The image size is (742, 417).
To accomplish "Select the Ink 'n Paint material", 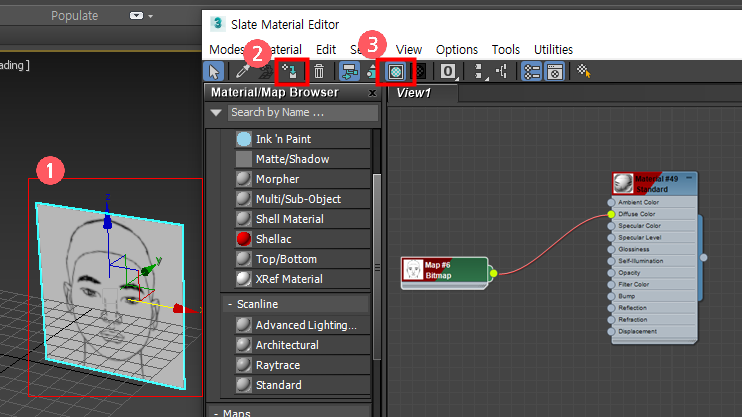I will tap(302, 139).
